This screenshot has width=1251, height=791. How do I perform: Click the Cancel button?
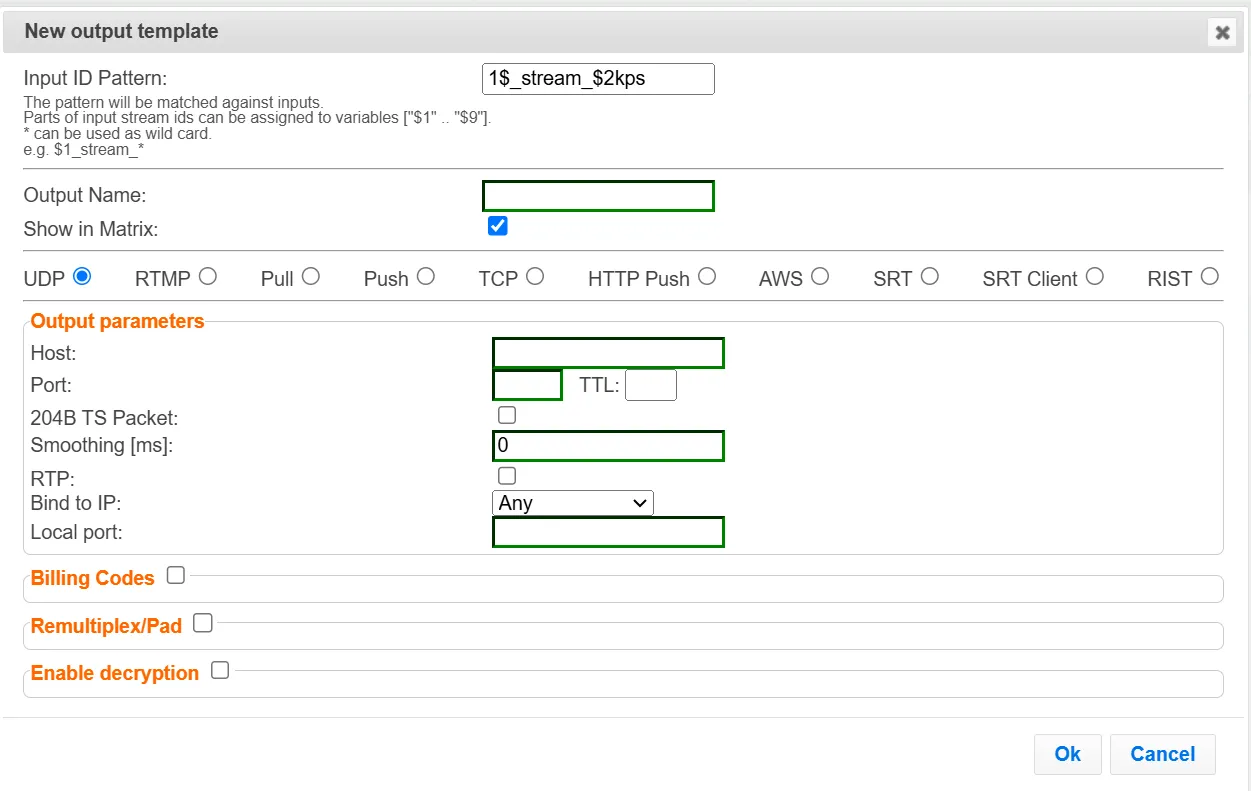[x=1163, y=754]
